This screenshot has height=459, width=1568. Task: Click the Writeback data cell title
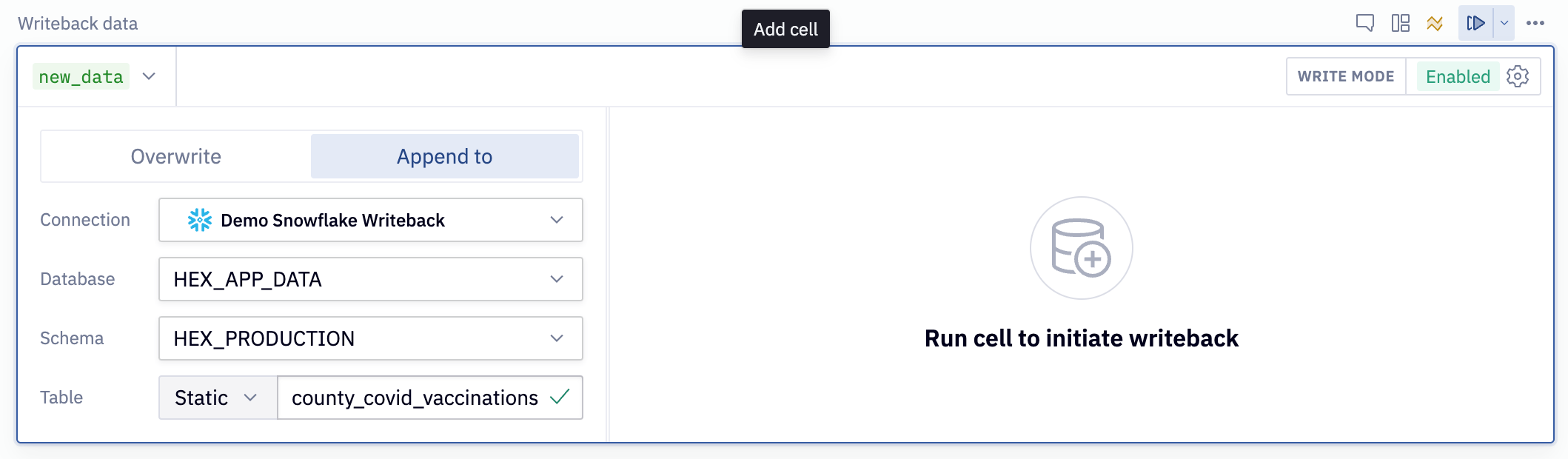tap(78, 24)
